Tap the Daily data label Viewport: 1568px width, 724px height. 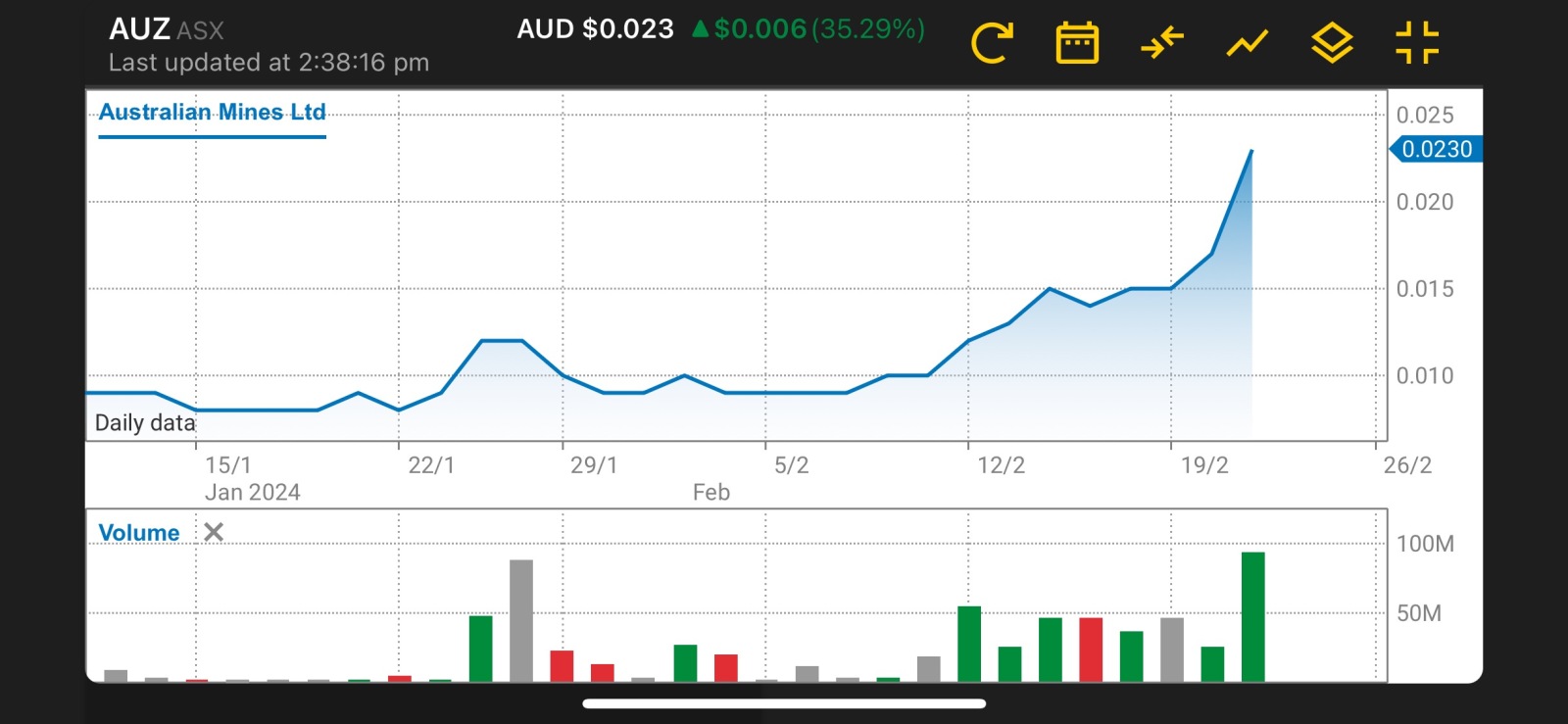[x=145, y=423]
